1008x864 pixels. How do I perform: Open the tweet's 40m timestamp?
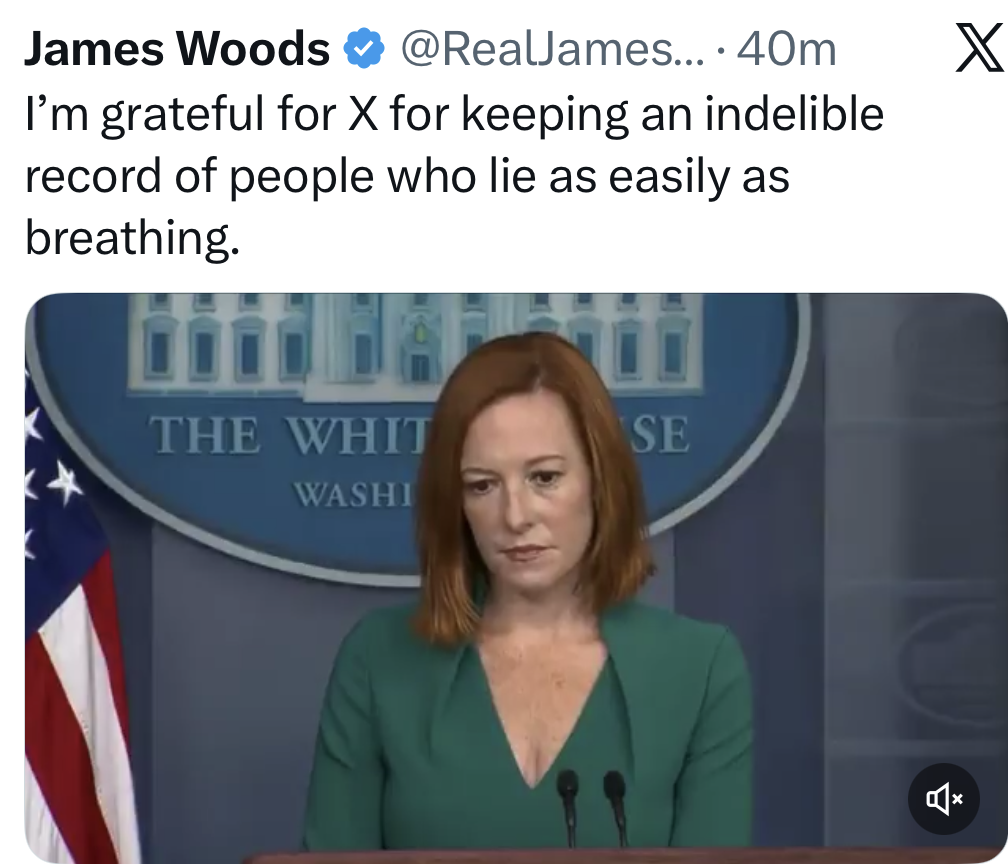787,49
